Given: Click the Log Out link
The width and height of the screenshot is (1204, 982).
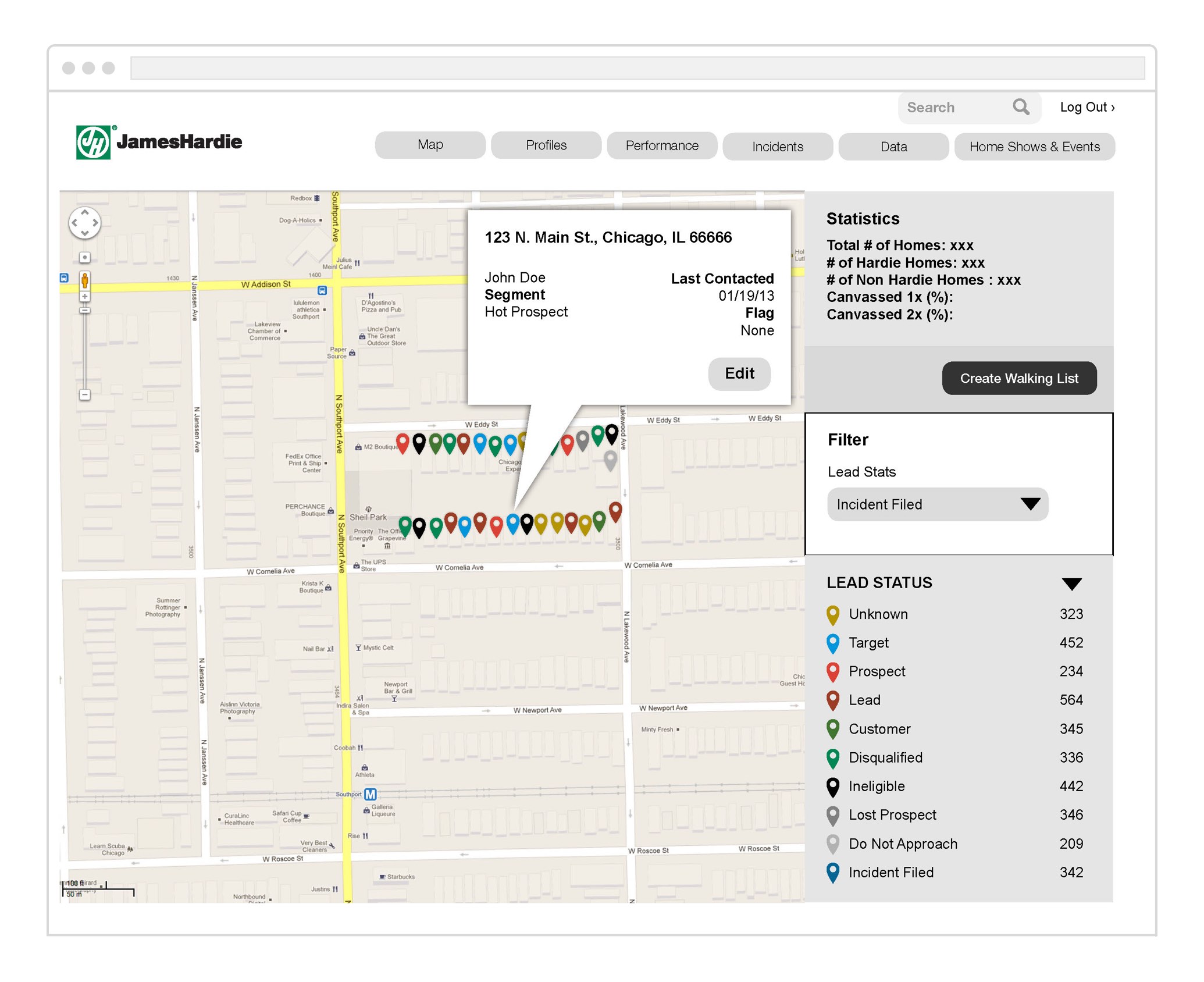Looking at the screenshot, I should (1087, 107).
